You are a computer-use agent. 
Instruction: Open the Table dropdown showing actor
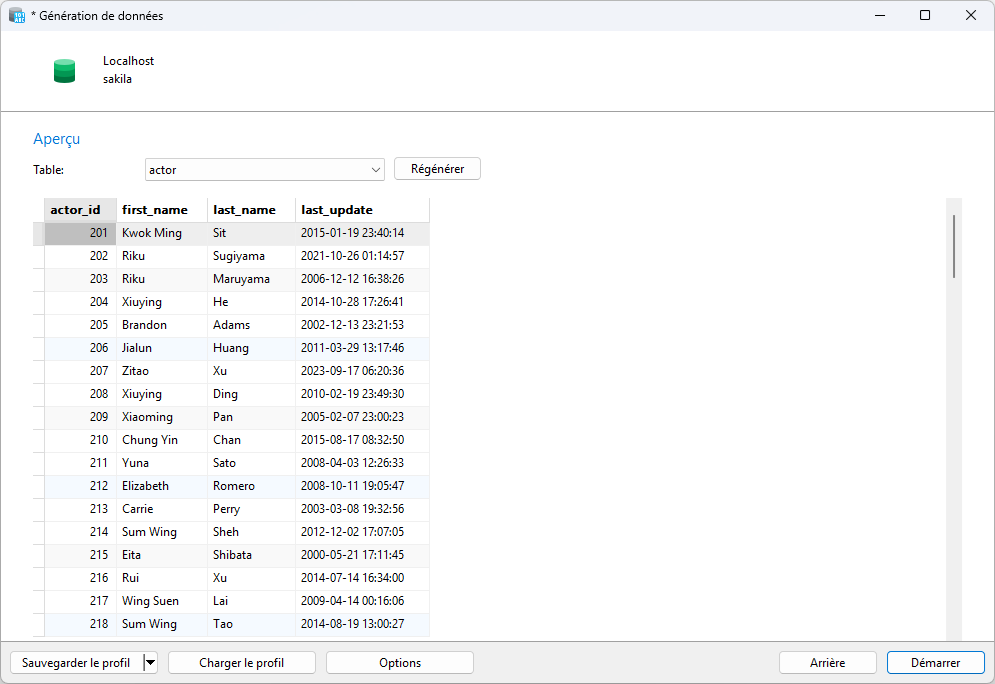point(265,169)
